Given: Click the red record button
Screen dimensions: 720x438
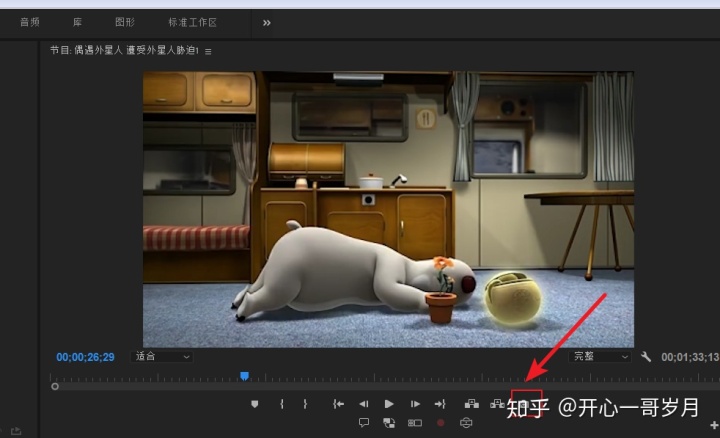Looking at the screenshot, I should [x=440, y=423].
